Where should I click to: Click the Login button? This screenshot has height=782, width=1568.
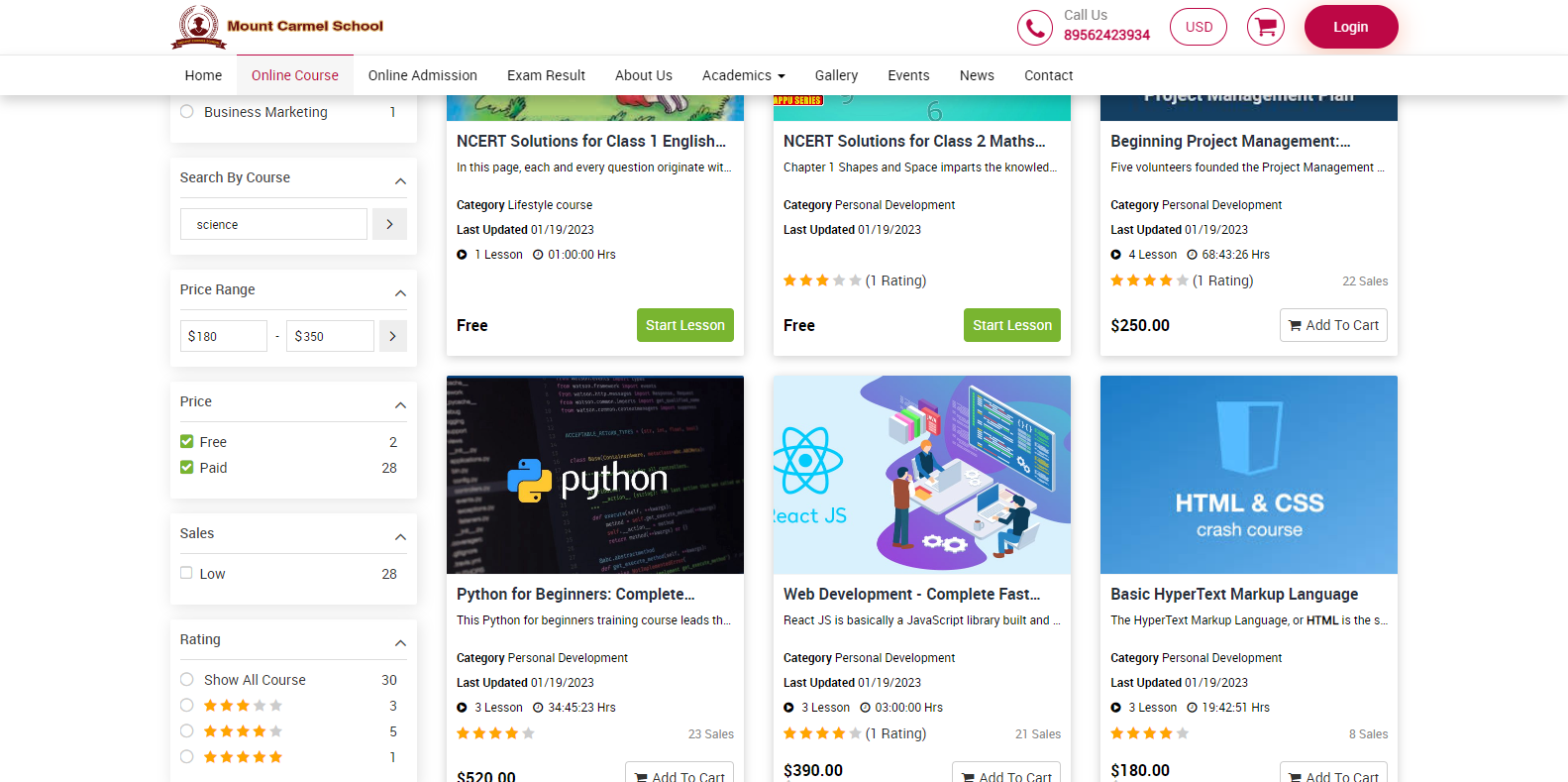pyautogui.click(x=1350, y=27)
